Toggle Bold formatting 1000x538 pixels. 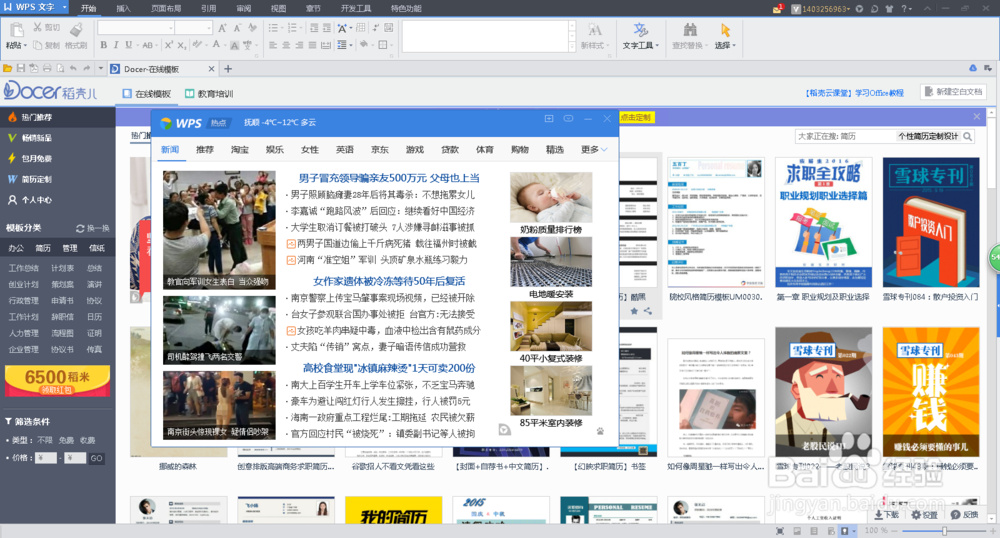tap(103, 45)
